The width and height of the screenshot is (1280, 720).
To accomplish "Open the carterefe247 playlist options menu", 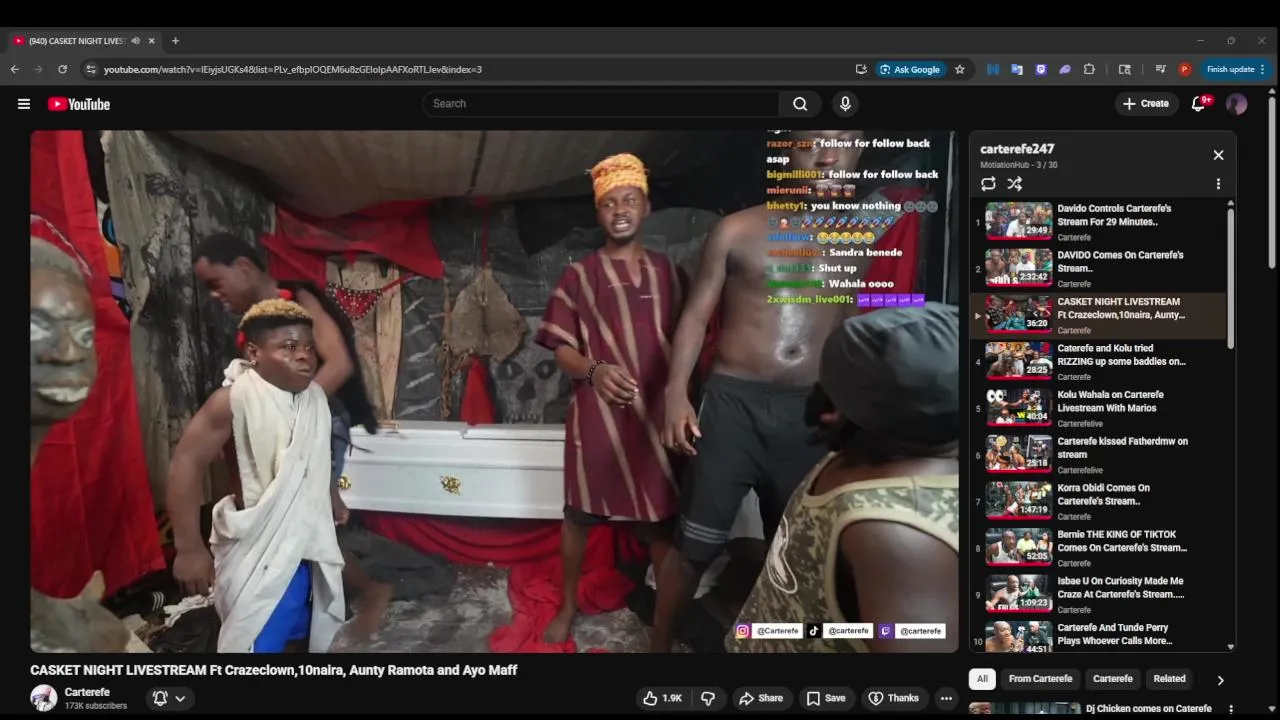I will point(1218,184).
